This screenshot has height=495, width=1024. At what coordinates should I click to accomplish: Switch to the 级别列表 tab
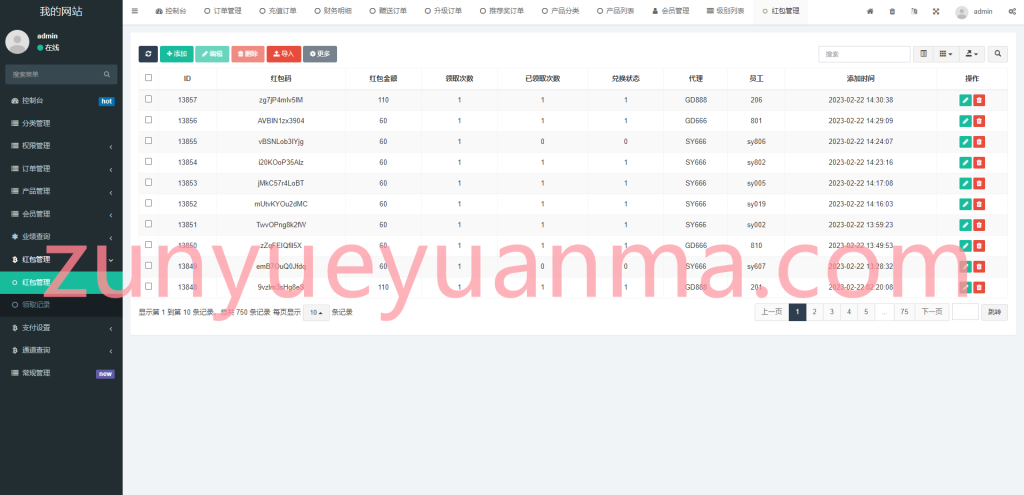tap(726, 11)
